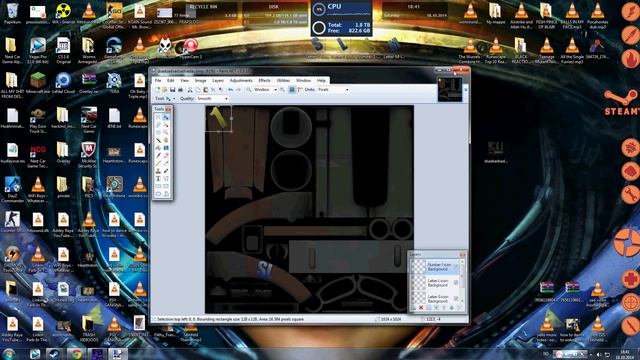640x360 pixels.
Task: Open the Image menu
Action: click(x=200, y=80)
